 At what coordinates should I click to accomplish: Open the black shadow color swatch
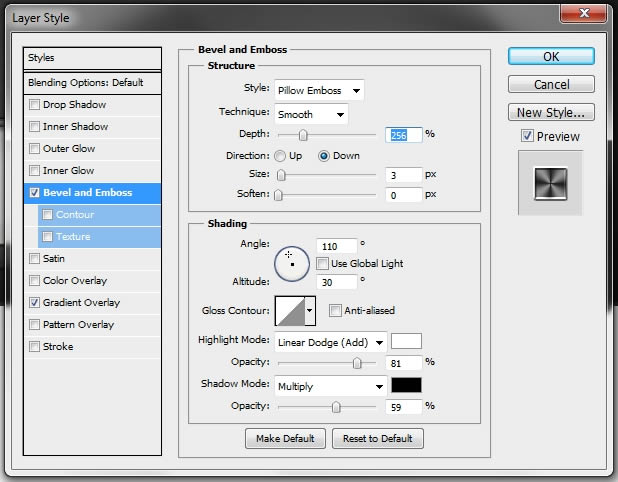pos(406,385)
